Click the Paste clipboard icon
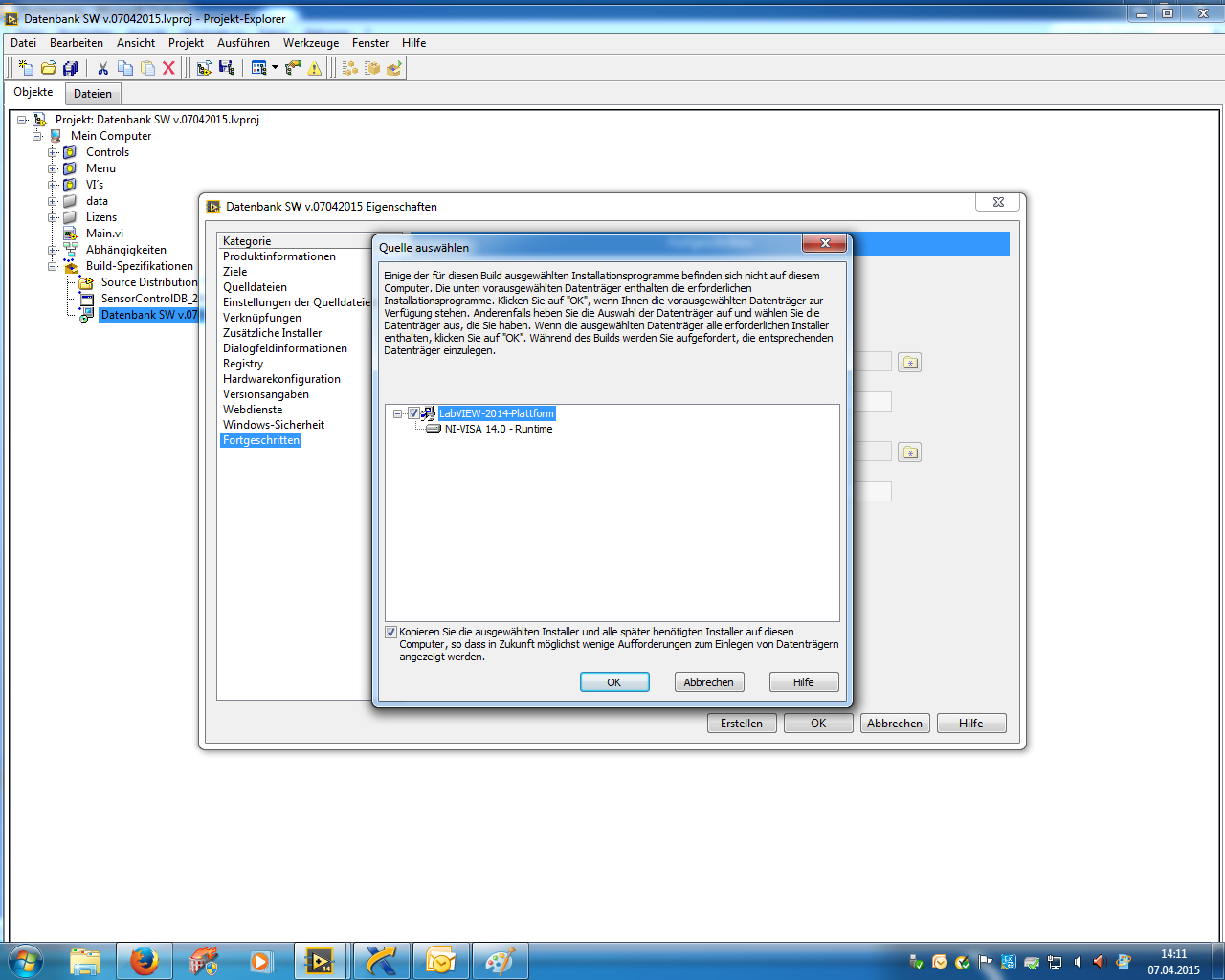1225x980 pixels. pos(147,68)
